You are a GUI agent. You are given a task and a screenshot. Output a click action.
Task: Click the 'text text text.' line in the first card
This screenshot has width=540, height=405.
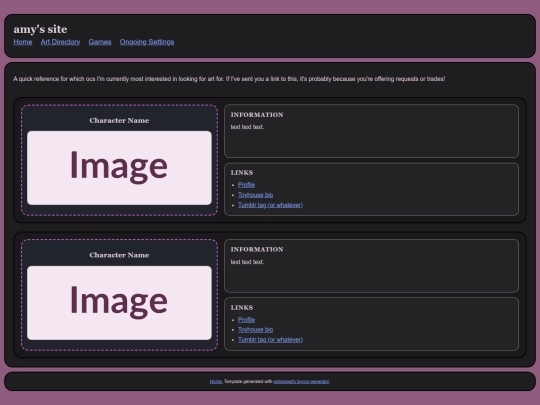coord(247,127)
